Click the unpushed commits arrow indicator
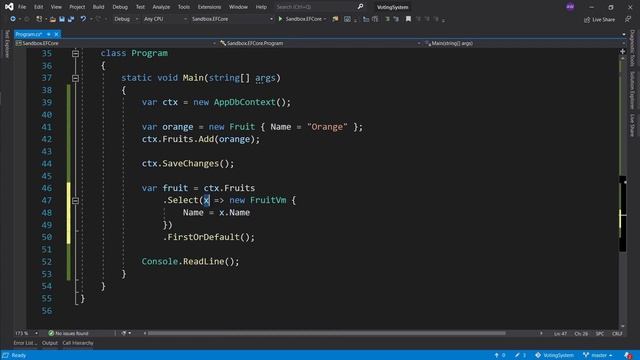Screen dimensions: 640x360 pyautogui.click(x=500, y=355)
